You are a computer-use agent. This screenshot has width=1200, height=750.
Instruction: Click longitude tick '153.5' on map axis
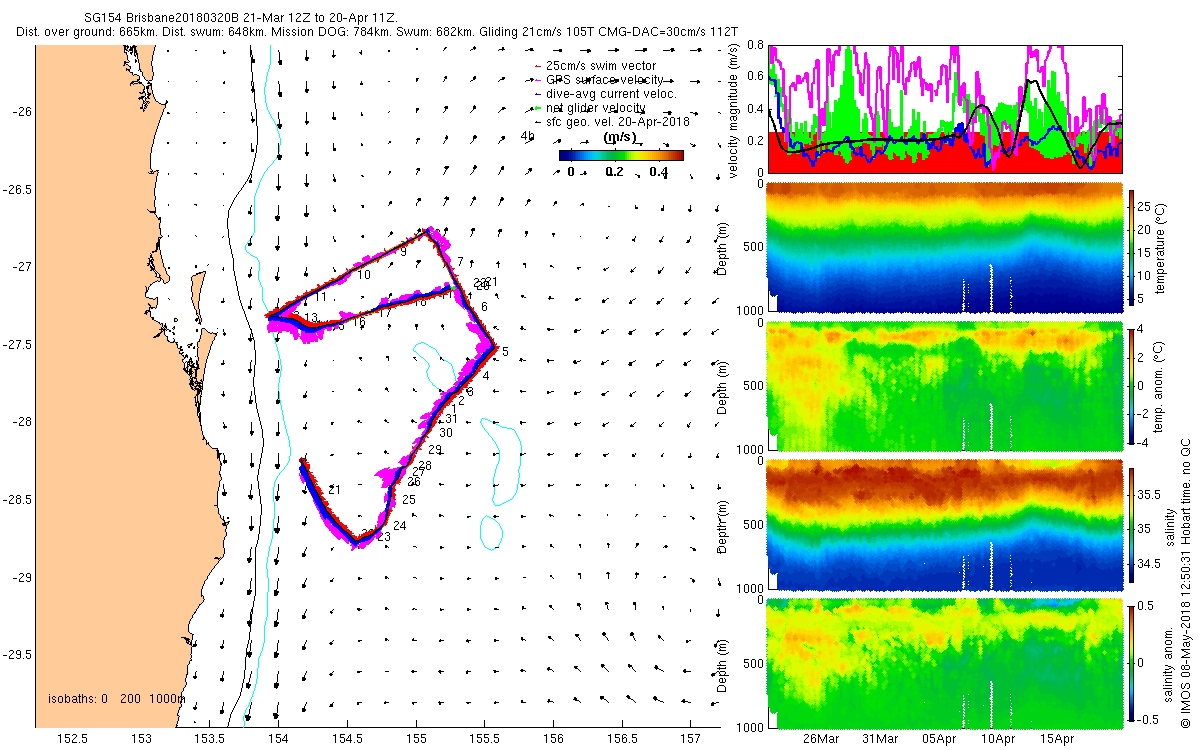(x=209, y=738)
